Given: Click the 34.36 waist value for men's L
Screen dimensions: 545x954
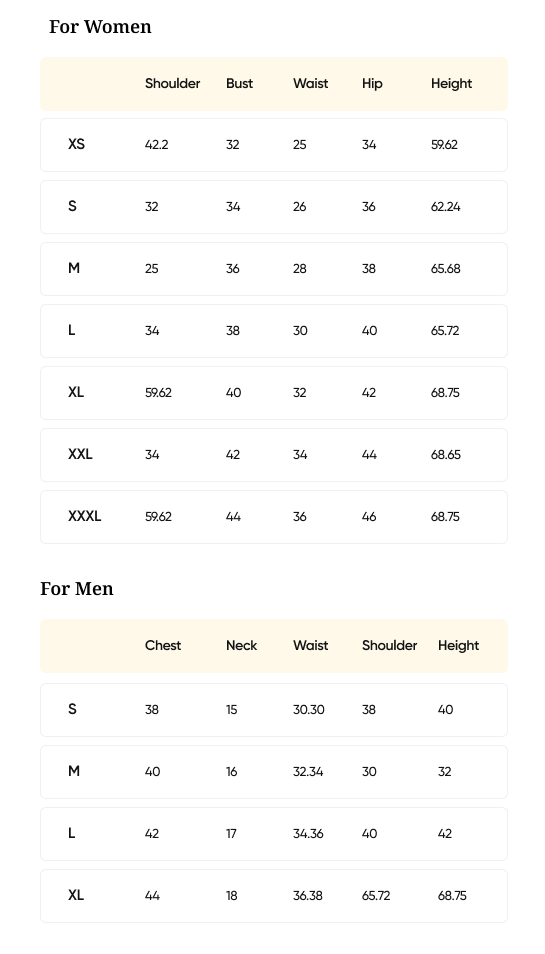Looking at the screenshot, I should pos(308,834).
